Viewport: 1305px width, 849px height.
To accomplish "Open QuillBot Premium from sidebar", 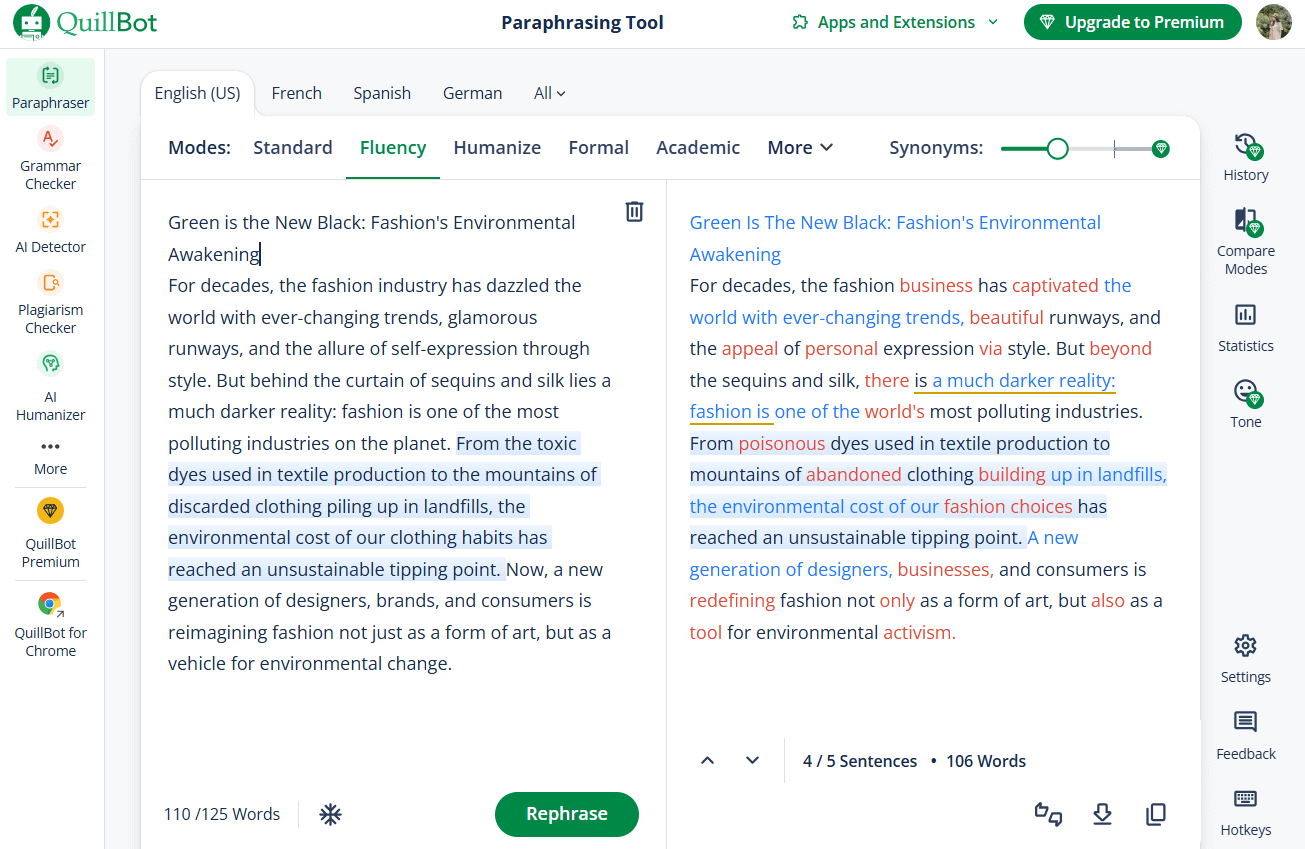I will click(x=50, y=533).
